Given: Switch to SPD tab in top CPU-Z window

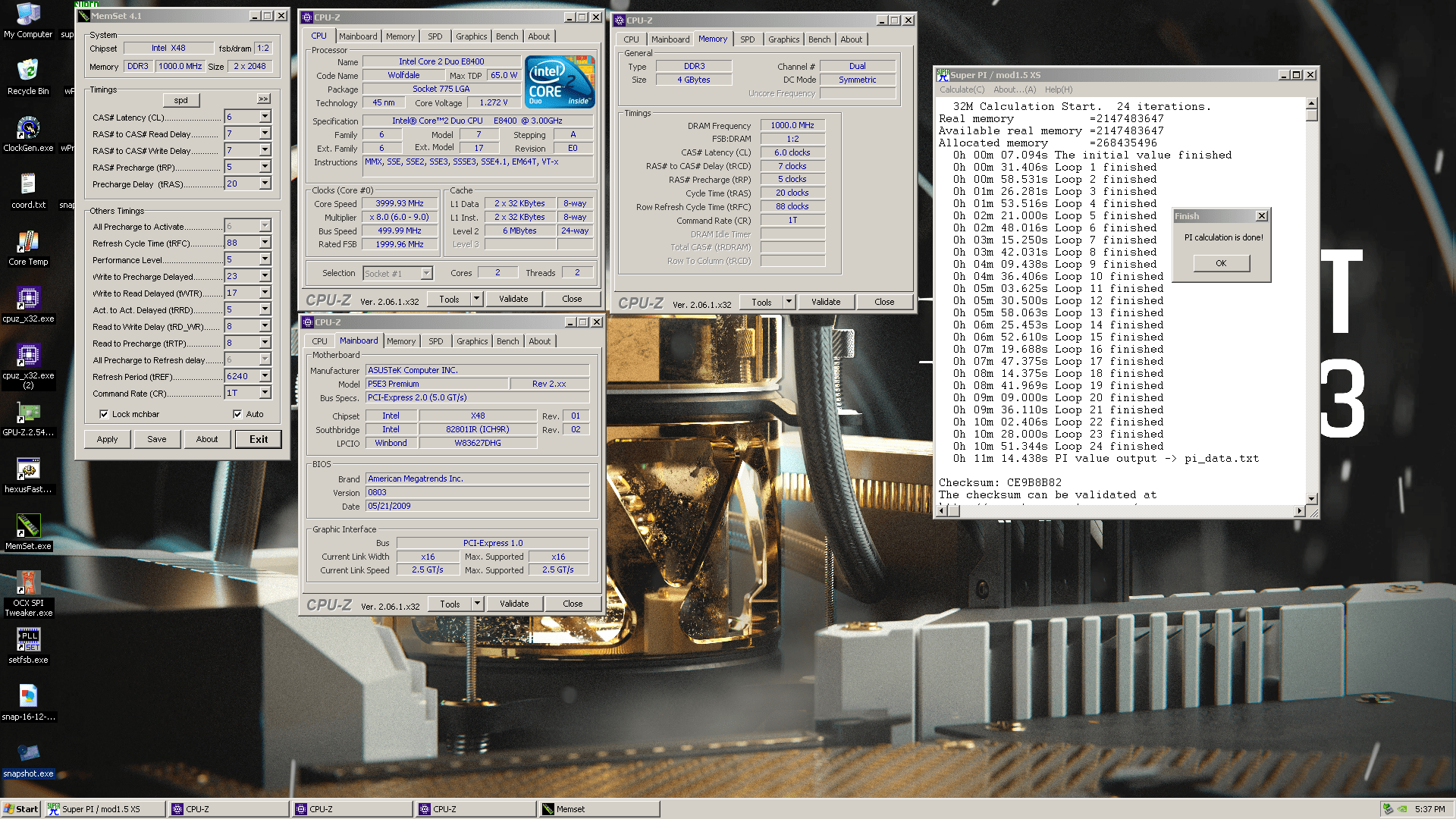Looking at the screenshot, I should coord(435,36).
